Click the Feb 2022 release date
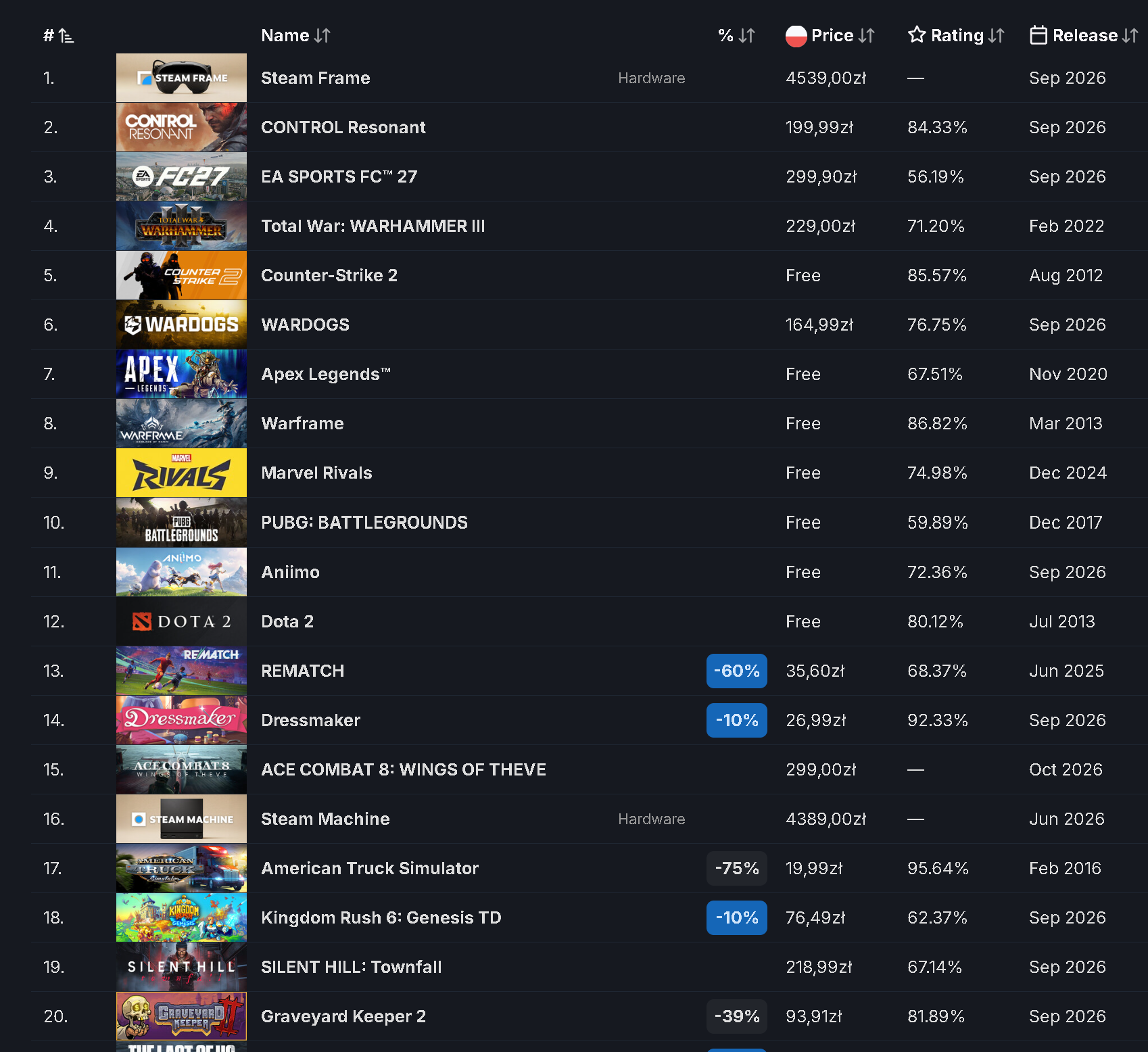The width and height of the screenshot is (1148, 1052). pos(1067,226)
